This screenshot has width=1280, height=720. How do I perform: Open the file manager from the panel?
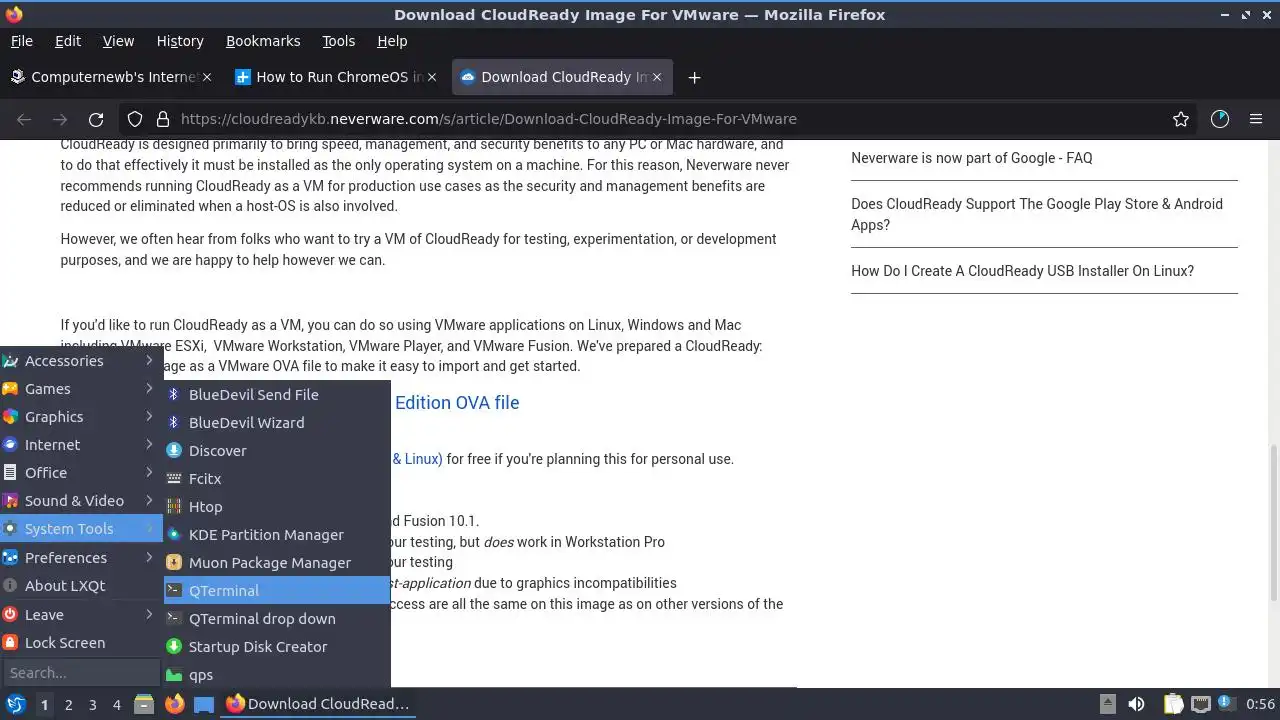pyautogui.click(x=144, y=704)
